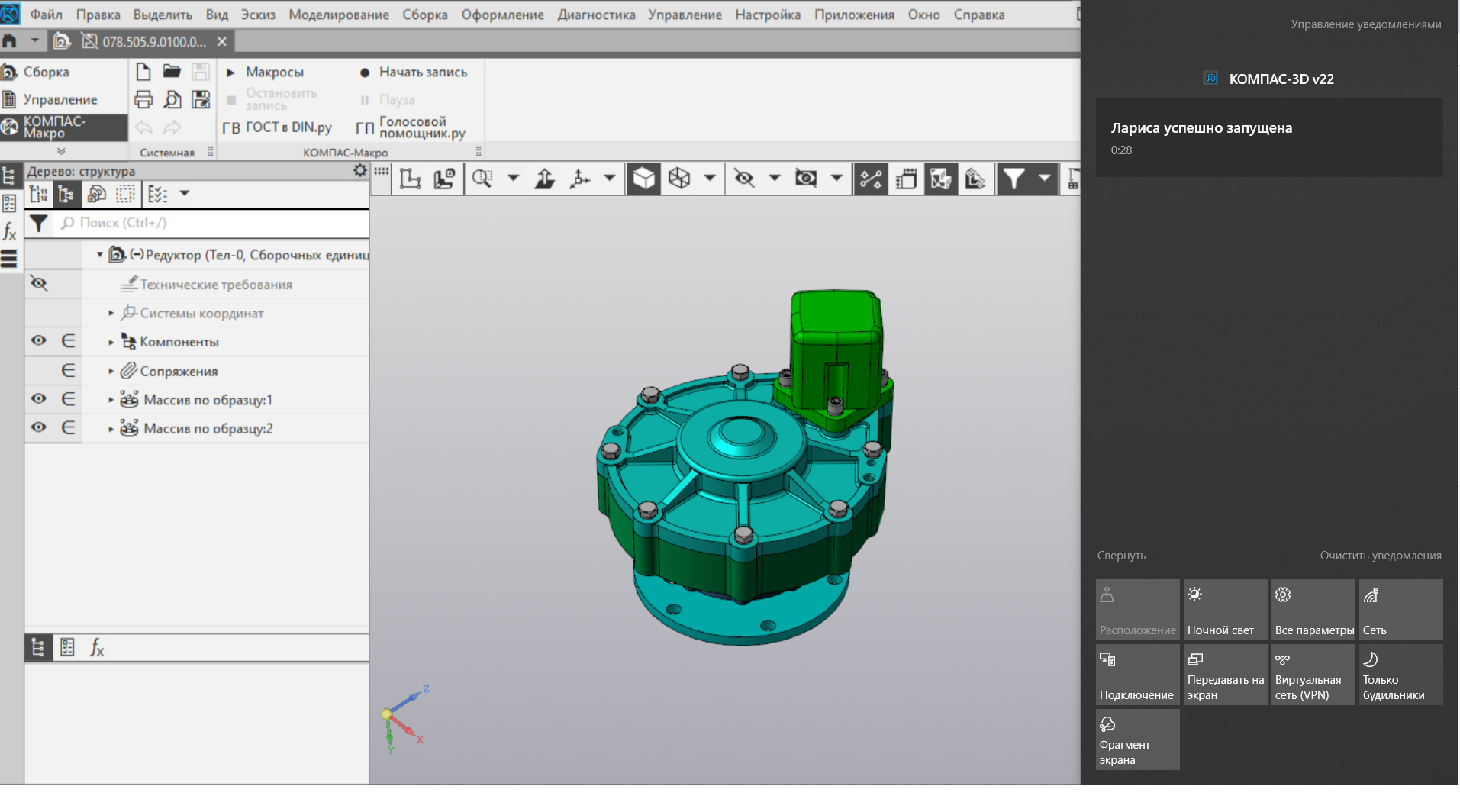
Task: Open the dropdown arrow beside the filter funnel
Action: [1044, 179]
